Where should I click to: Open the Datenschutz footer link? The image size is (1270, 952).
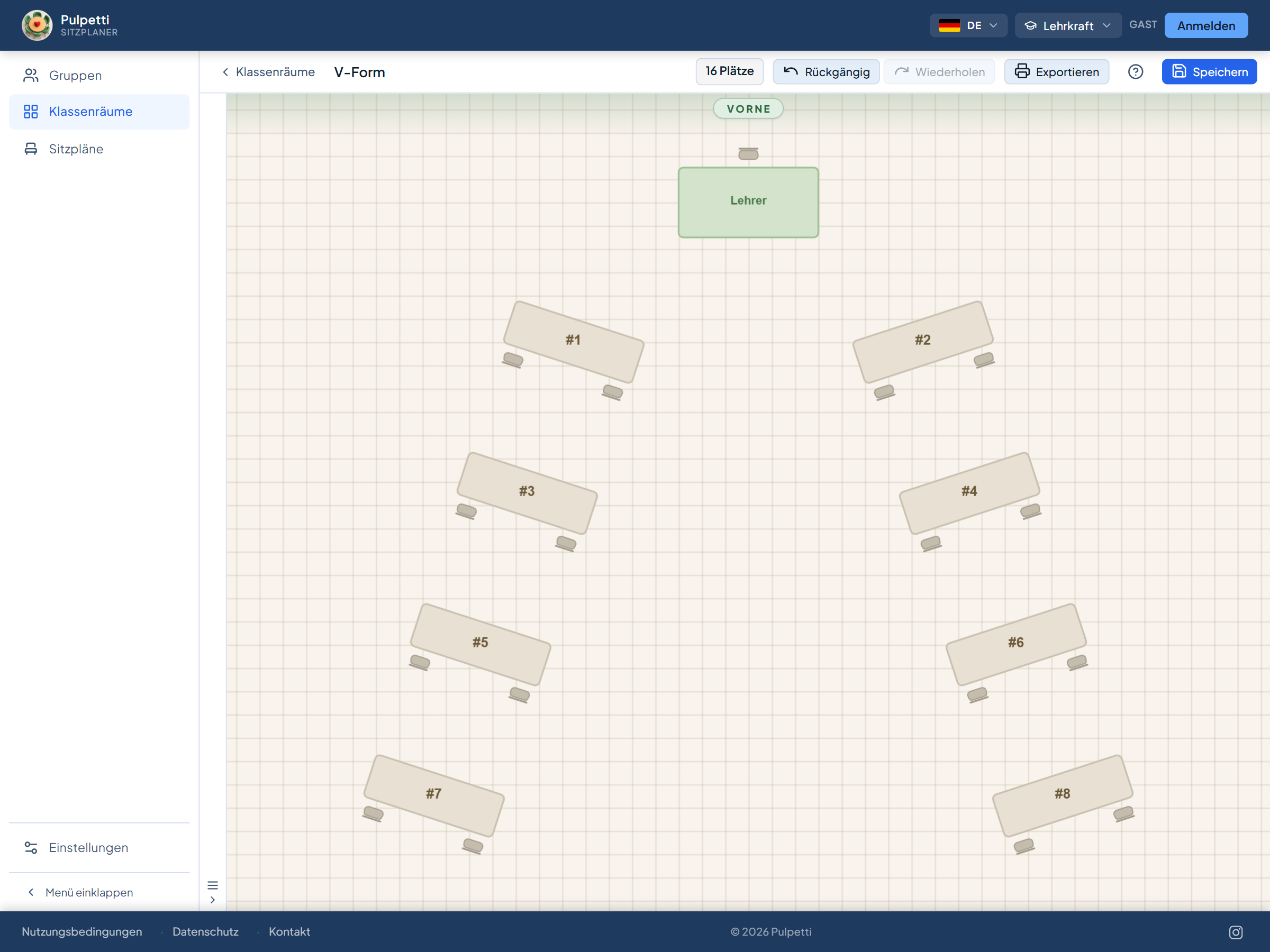pos(205,932)
